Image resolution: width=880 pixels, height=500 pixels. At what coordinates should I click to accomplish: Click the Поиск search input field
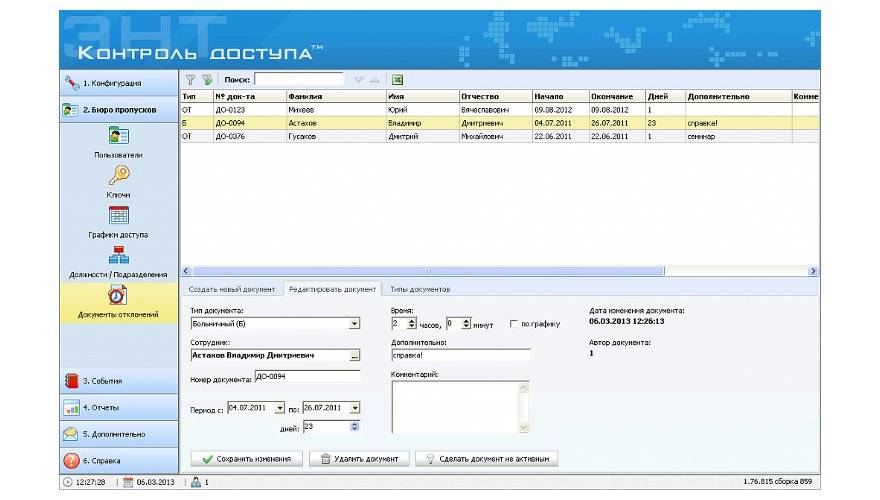pos(298,79)
